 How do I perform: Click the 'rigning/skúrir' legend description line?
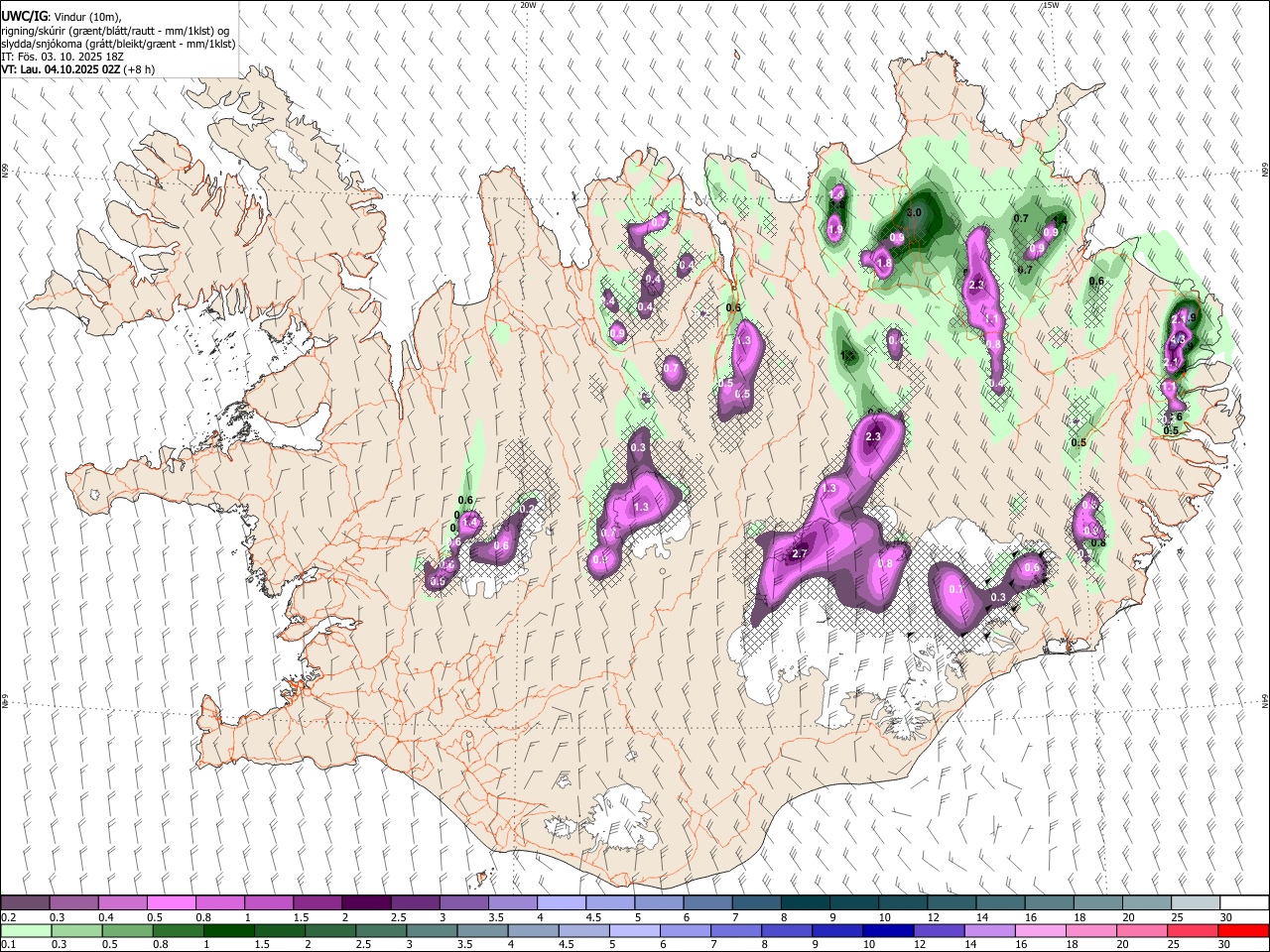(117, 30)
